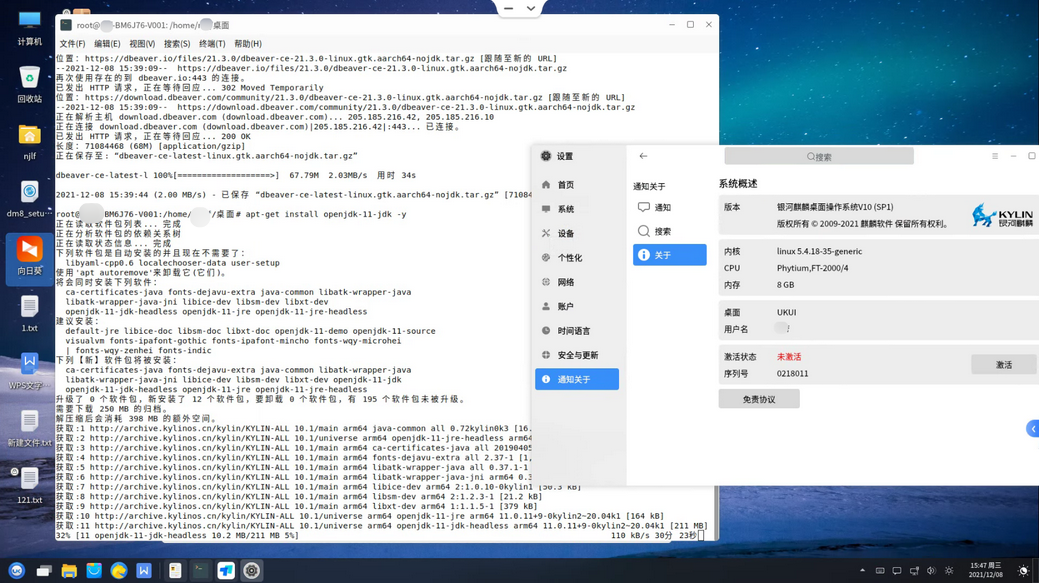Open volume control in tray

pyautogui.click(x=931, y=570)
